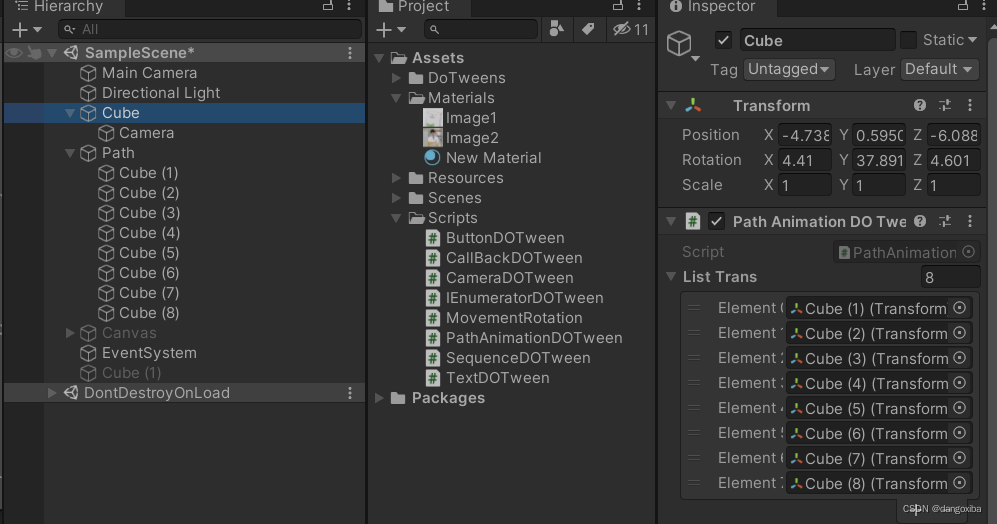This screenshot has width=997, height=524.
Task: Select Cube (5) under Path
Action: pyautogui.click(x=149, y=253)
